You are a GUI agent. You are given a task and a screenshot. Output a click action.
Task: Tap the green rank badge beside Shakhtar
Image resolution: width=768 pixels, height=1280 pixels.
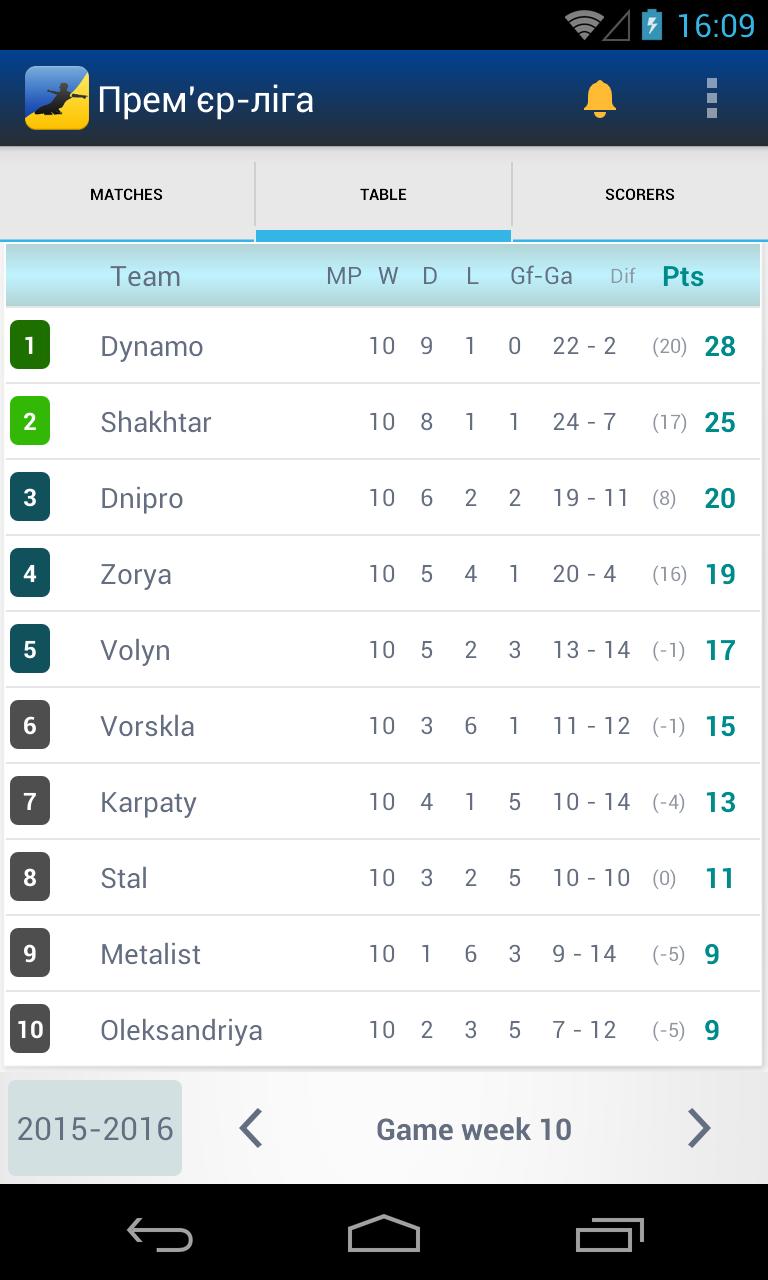coord(30,421)
